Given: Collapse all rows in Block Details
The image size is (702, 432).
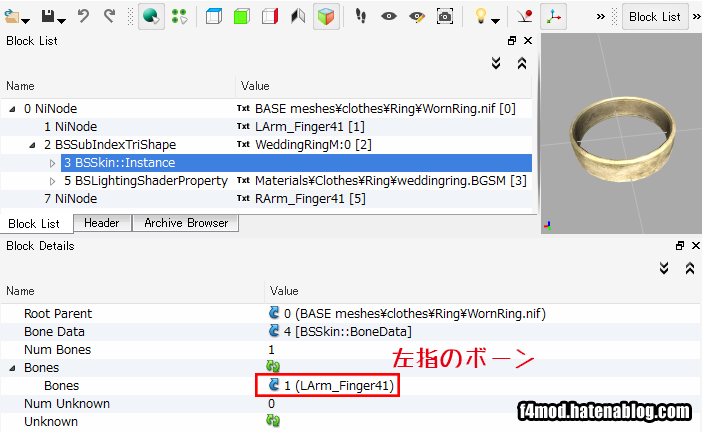Looking at the screenshot, I should click(x=690, y=268).
